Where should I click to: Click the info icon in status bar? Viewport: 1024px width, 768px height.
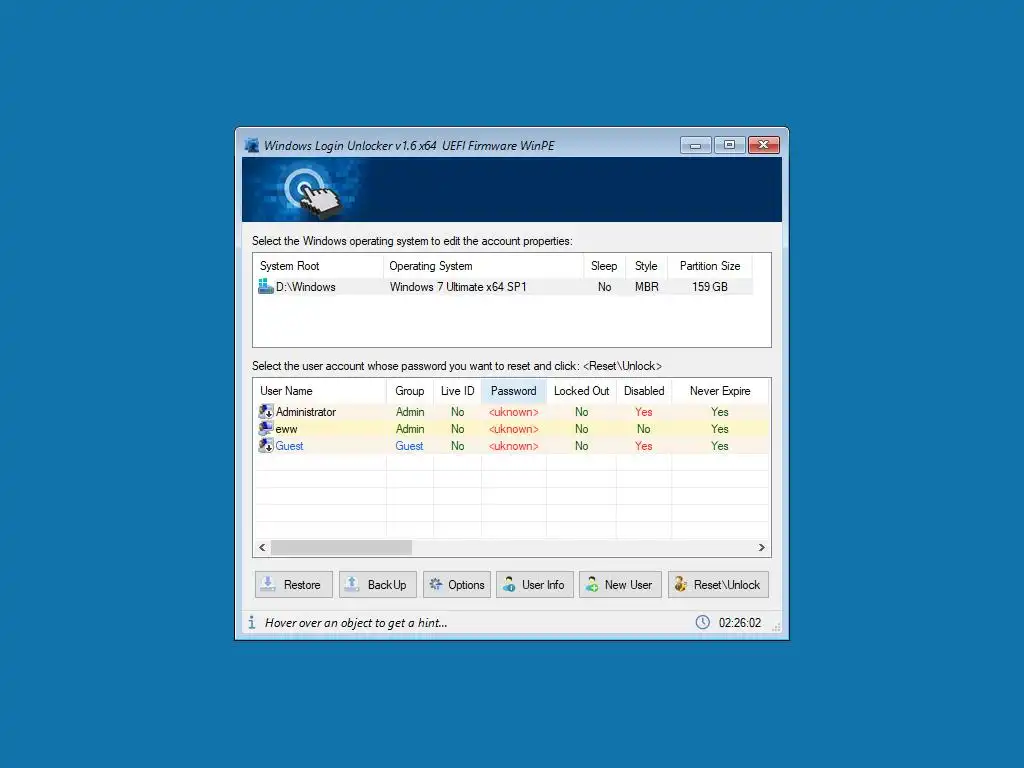pos(251,622)
